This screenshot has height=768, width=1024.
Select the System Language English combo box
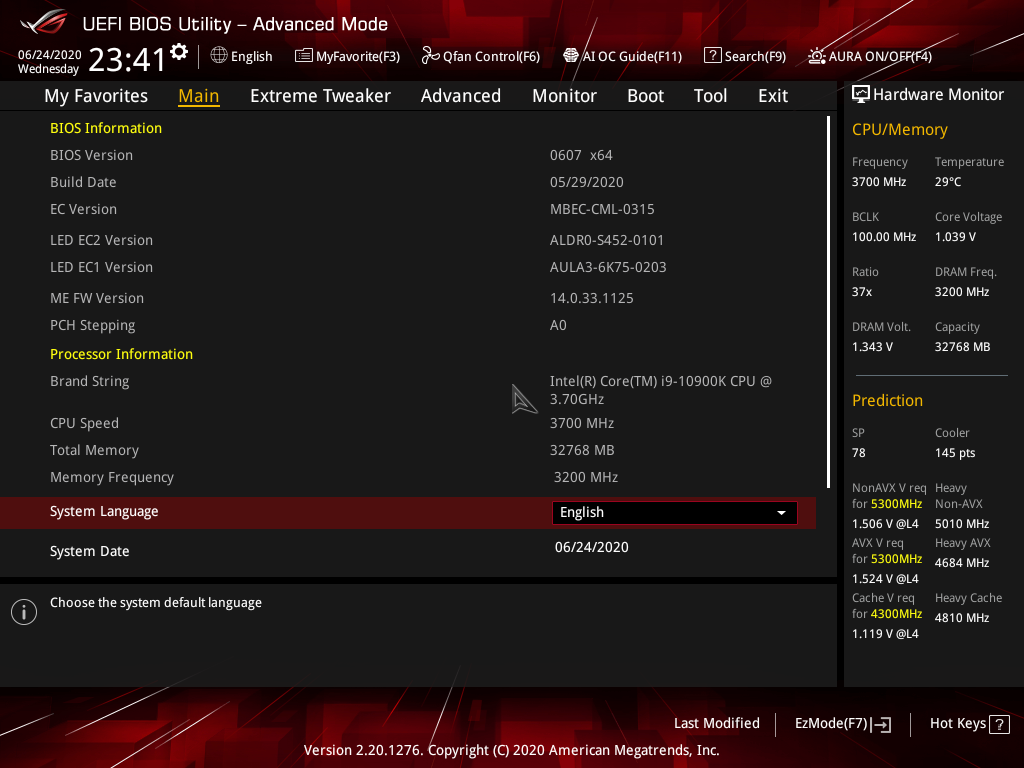point(675,513)
